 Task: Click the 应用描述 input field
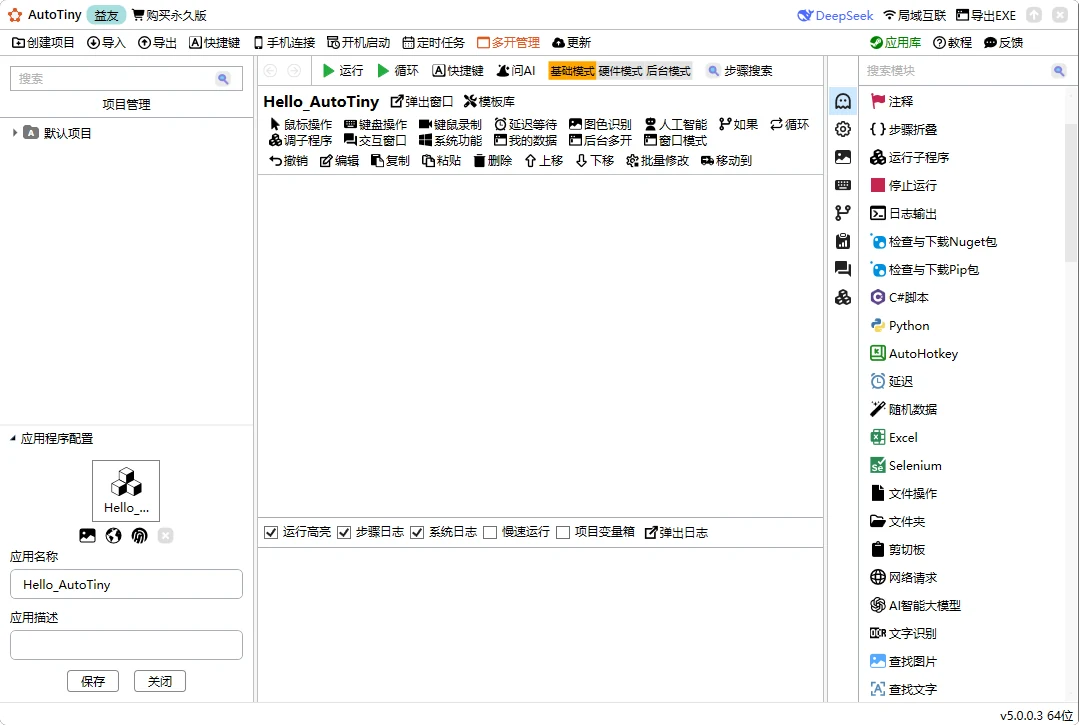point(127,645)
